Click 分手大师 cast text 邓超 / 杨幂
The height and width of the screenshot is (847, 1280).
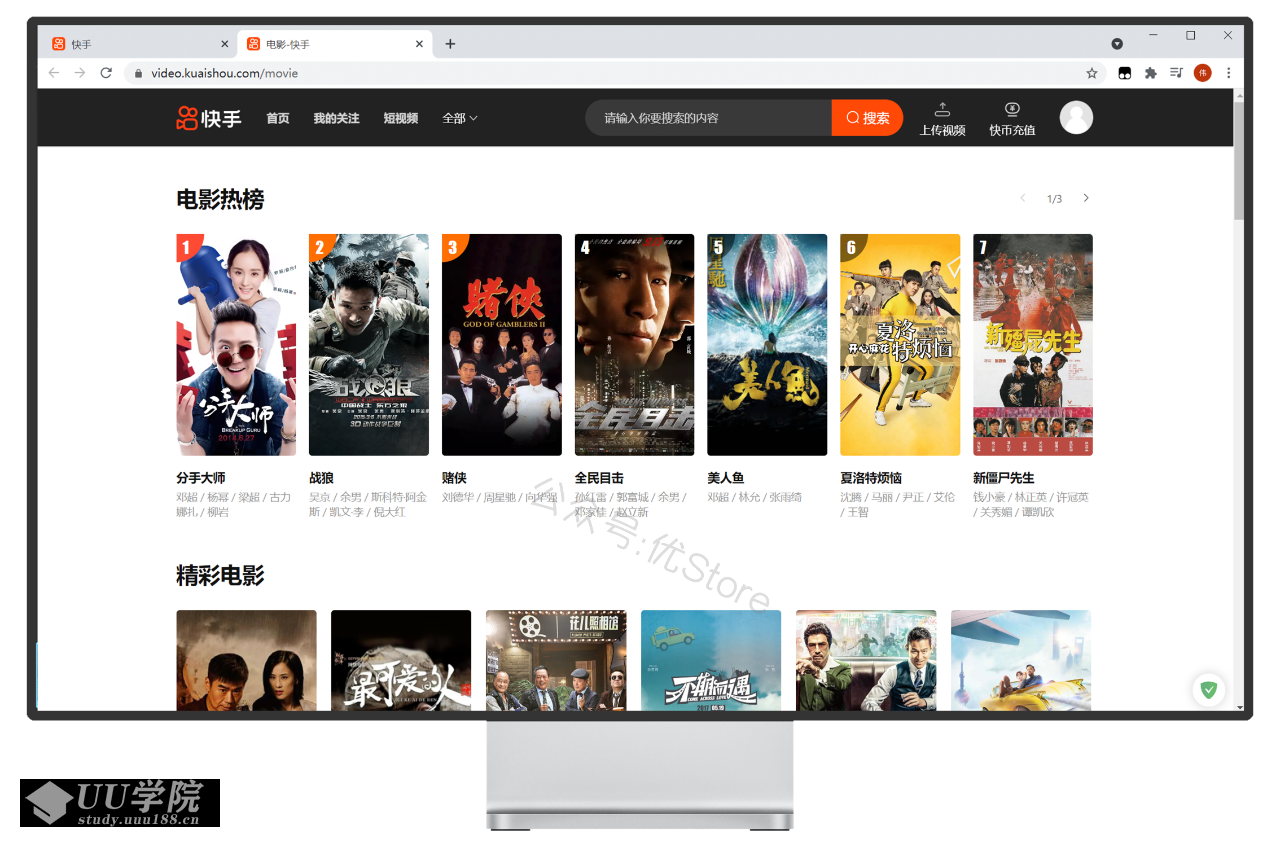[234, 504]
